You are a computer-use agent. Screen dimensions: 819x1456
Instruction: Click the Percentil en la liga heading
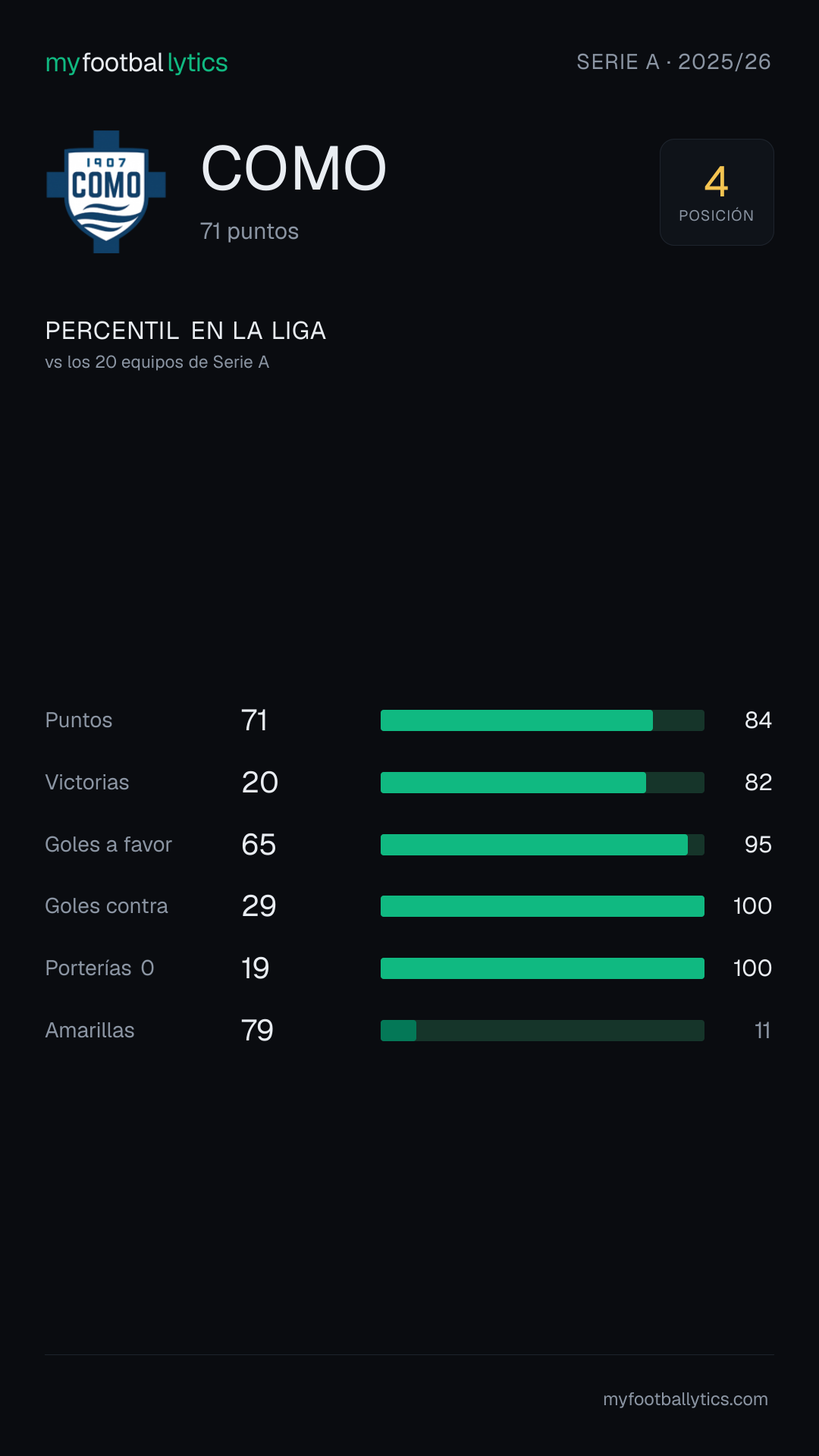[186, 331]
